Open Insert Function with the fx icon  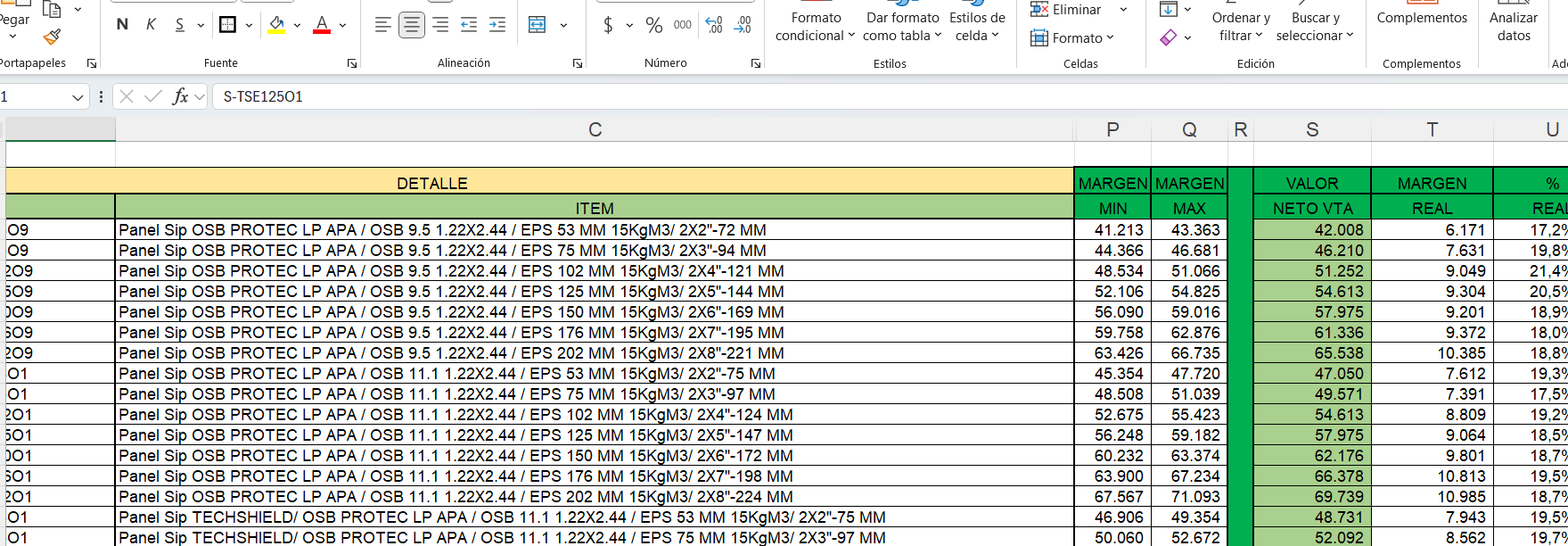(181, 96)
